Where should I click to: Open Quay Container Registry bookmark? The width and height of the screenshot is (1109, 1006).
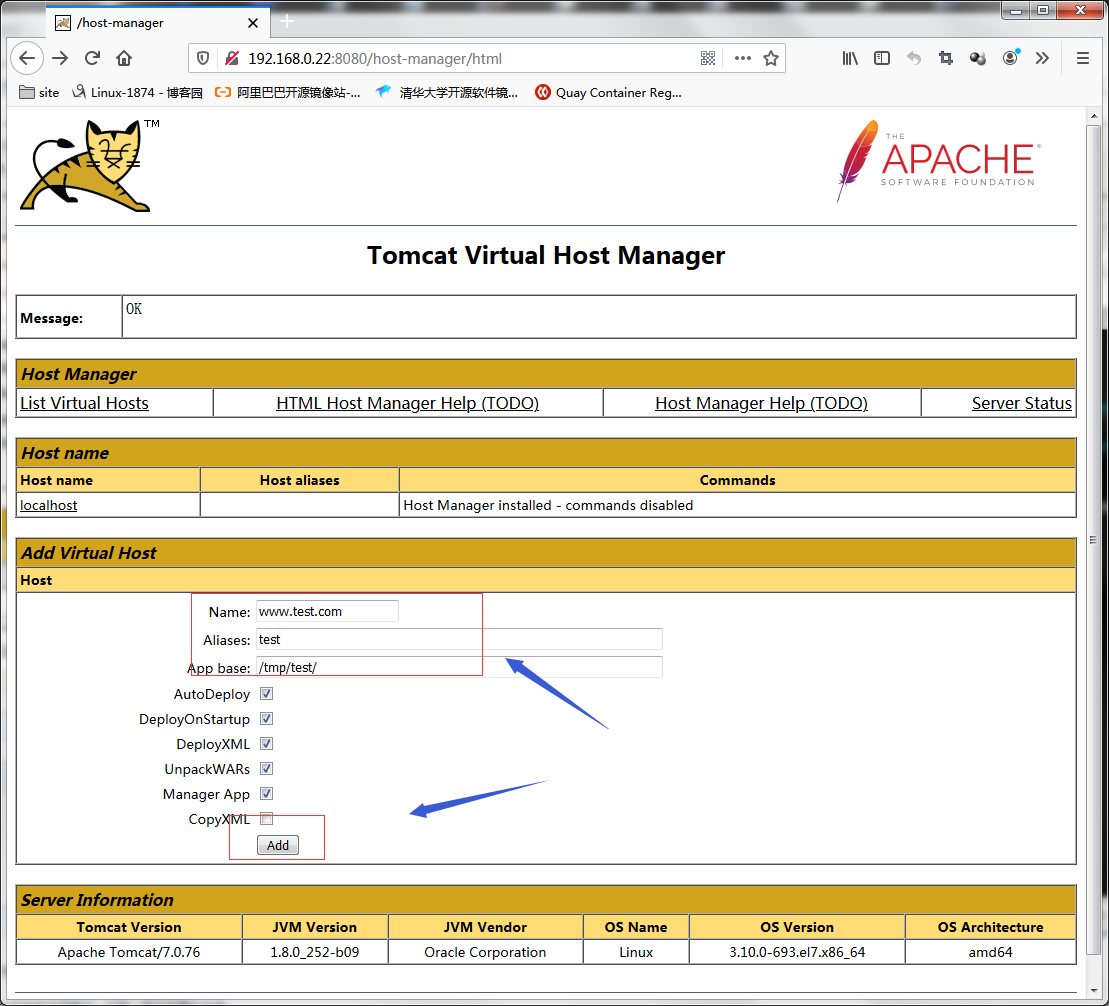(x=608, y=93)
